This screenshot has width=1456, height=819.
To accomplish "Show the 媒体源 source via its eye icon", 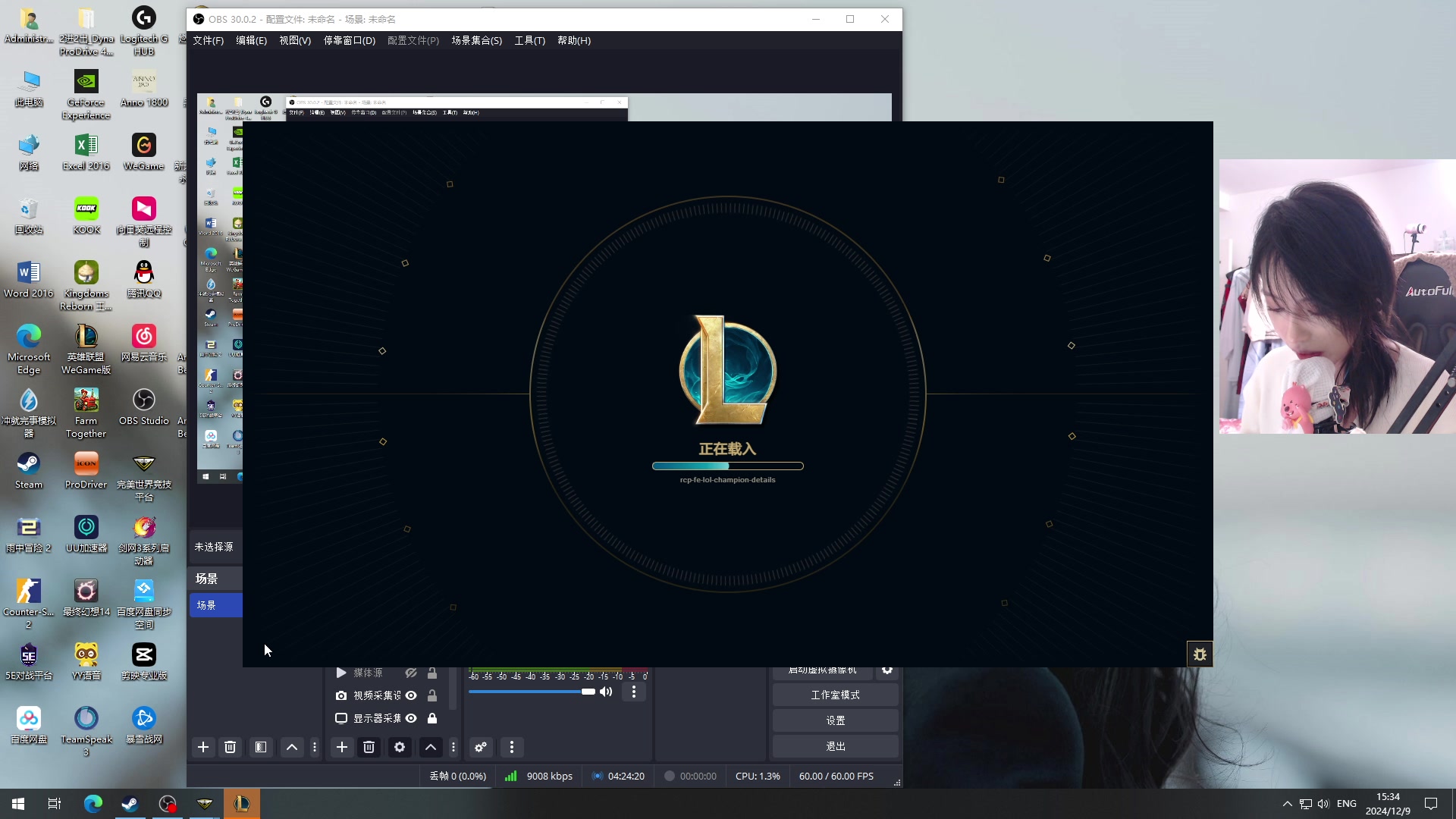I will (x=411, y=673).
